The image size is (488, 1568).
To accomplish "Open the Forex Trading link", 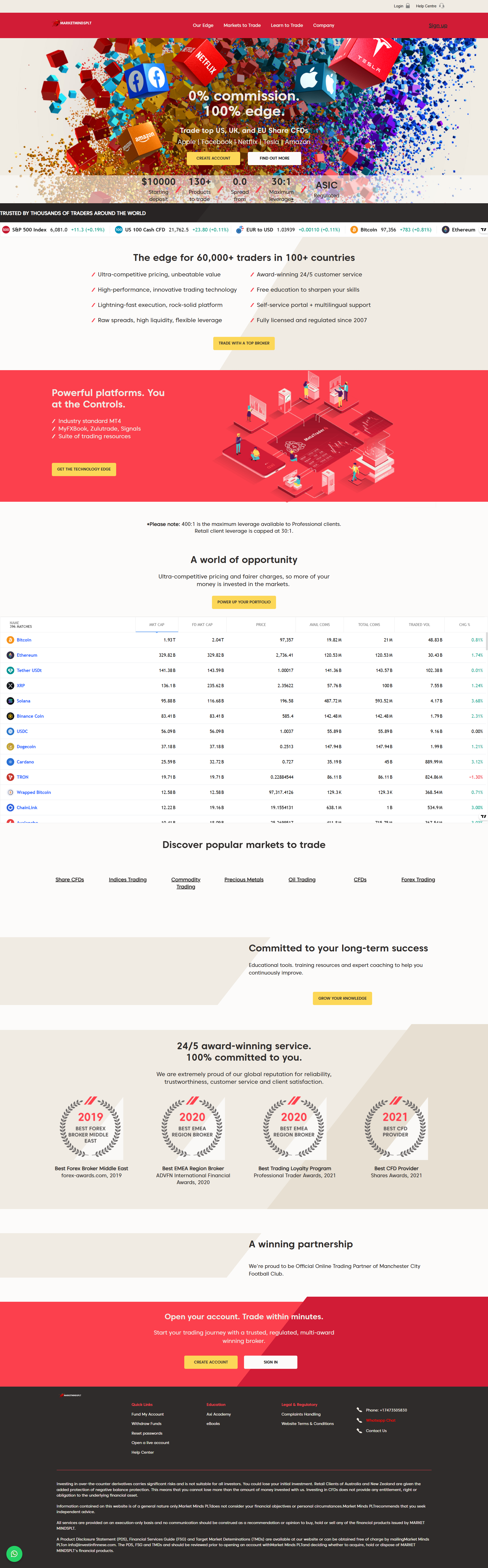I will pyautogui.click(x=418, y=880).
